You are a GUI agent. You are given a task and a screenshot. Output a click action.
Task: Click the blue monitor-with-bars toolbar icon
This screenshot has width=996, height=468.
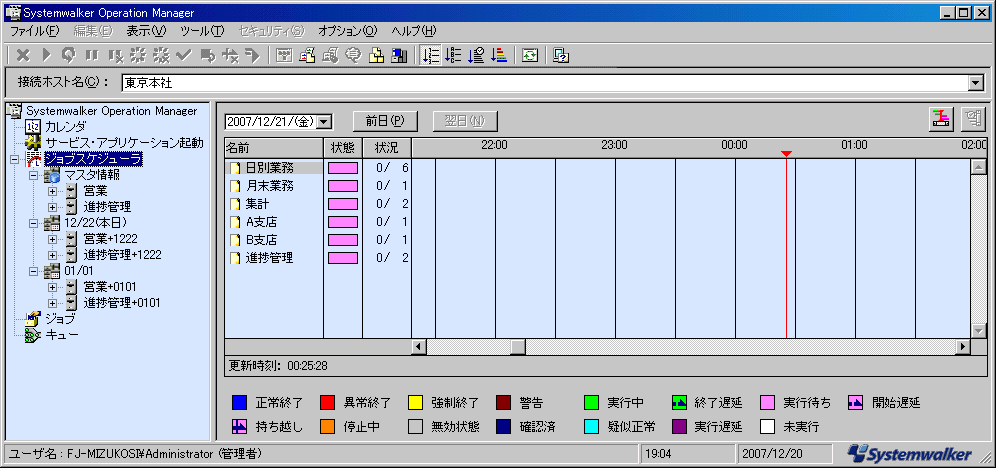pos(400,56)
